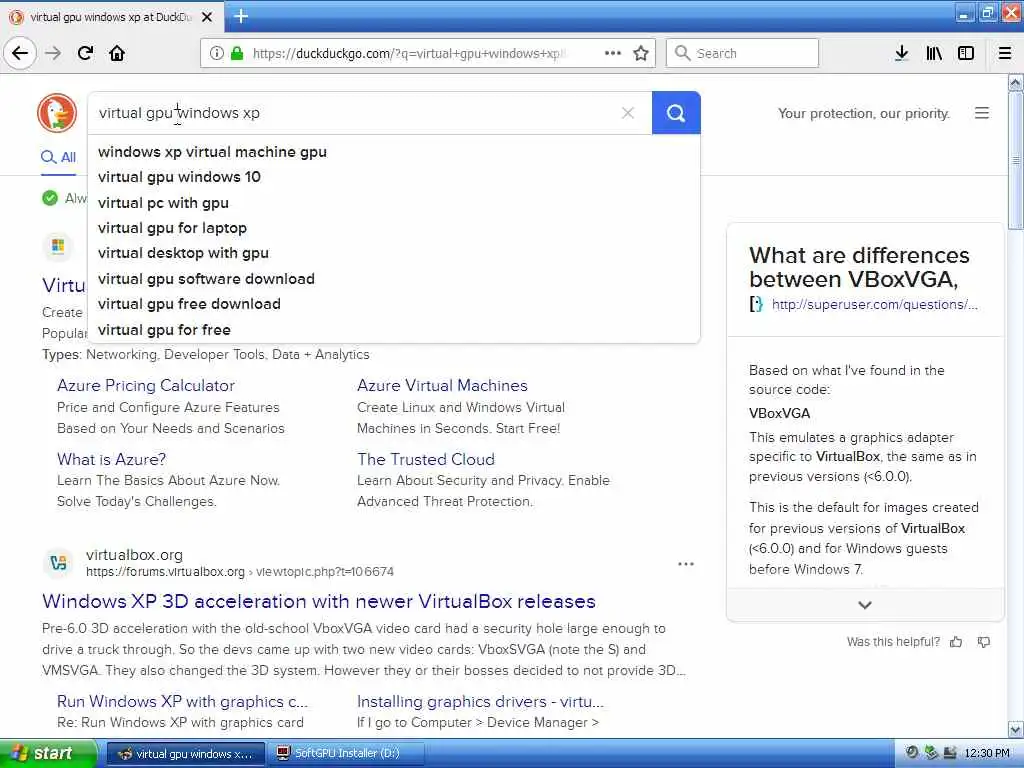Open the Library bookshelf icon

[x=934, y=53]
